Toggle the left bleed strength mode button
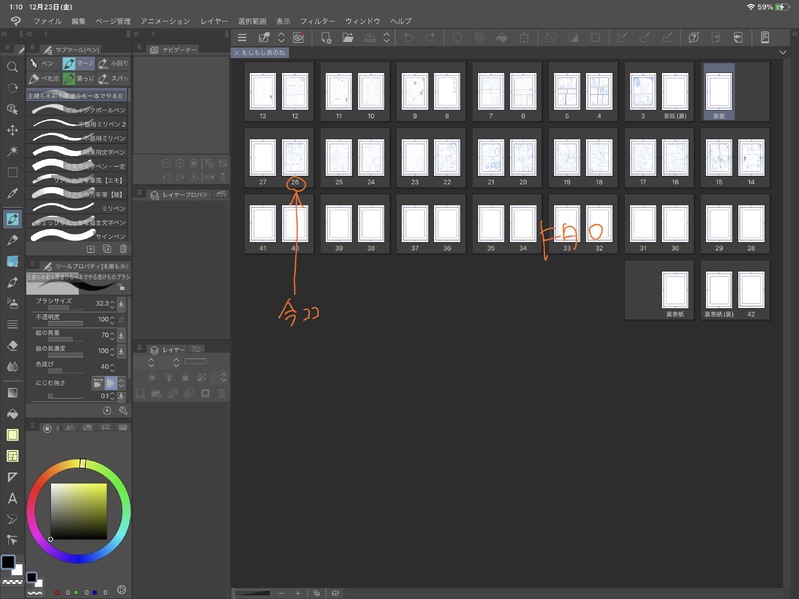 (x=98, y=383)
